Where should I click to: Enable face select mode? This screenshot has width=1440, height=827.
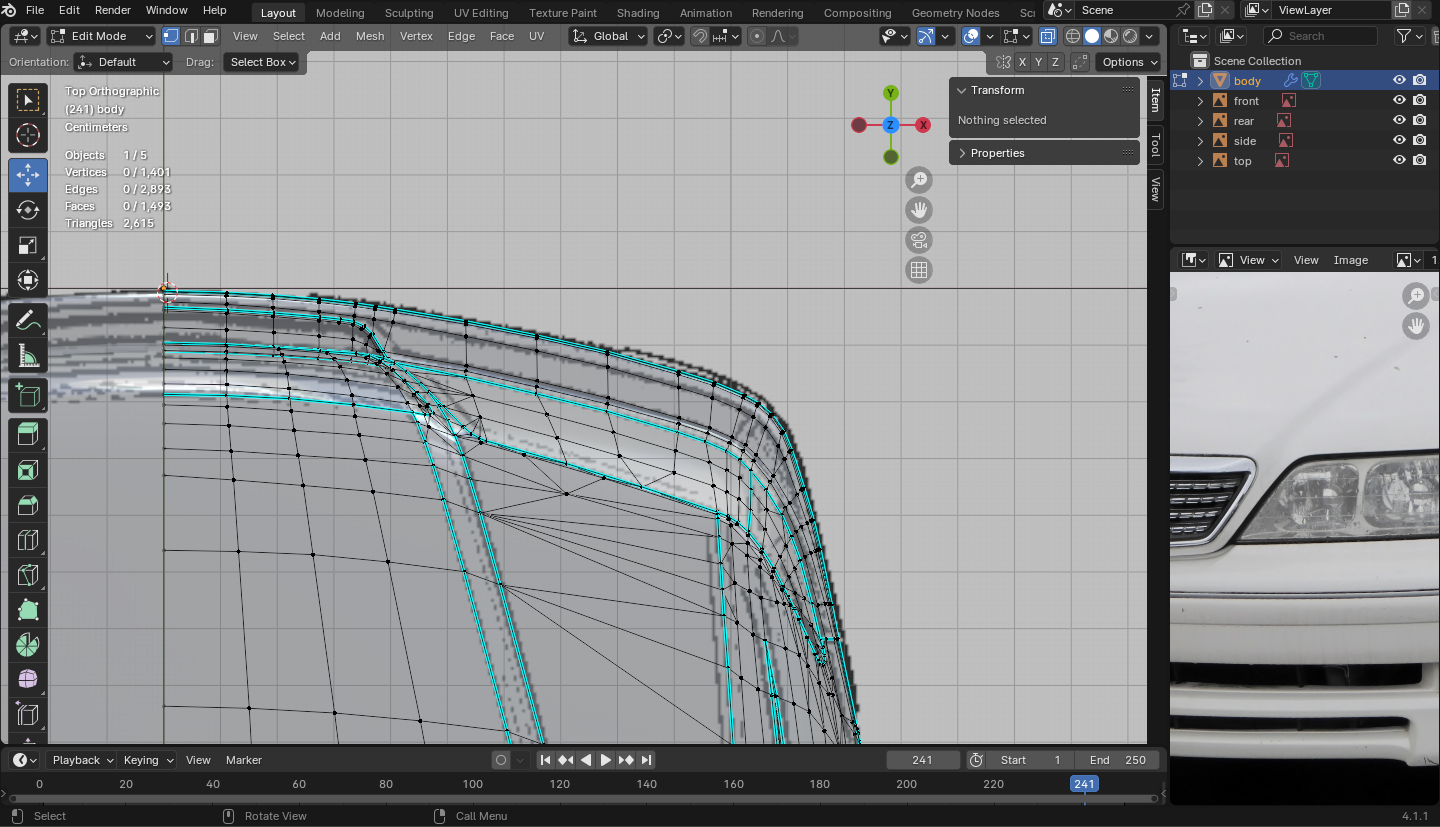tap(210, 36)
